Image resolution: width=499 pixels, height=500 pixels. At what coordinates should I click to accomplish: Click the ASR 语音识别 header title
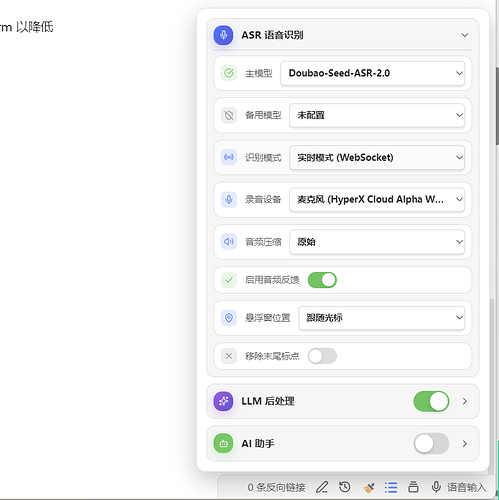pos(272,35)
